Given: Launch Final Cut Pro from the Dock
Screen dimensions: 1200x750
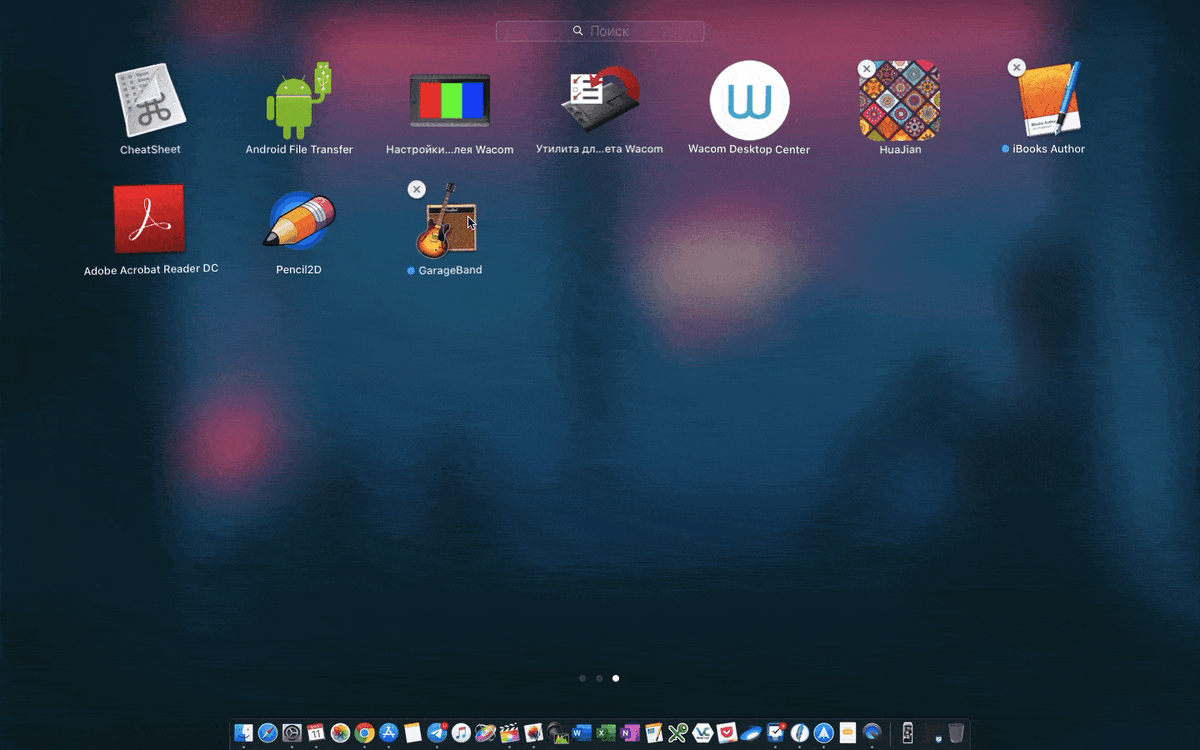Looking at the screenshot, I should (x=509, y=733).
